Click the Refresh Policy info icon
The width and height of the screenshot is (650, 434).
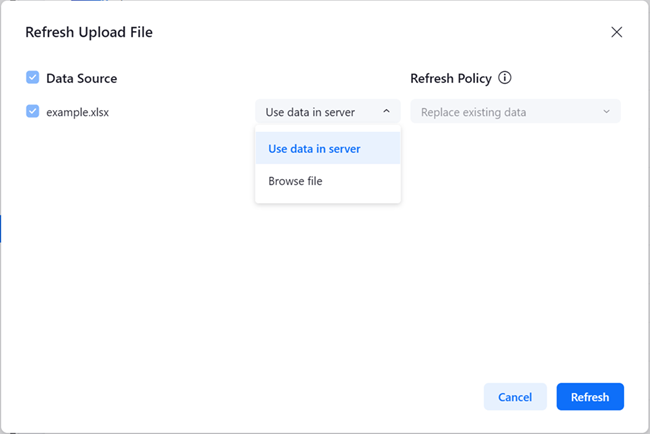[x=505, y=78]
